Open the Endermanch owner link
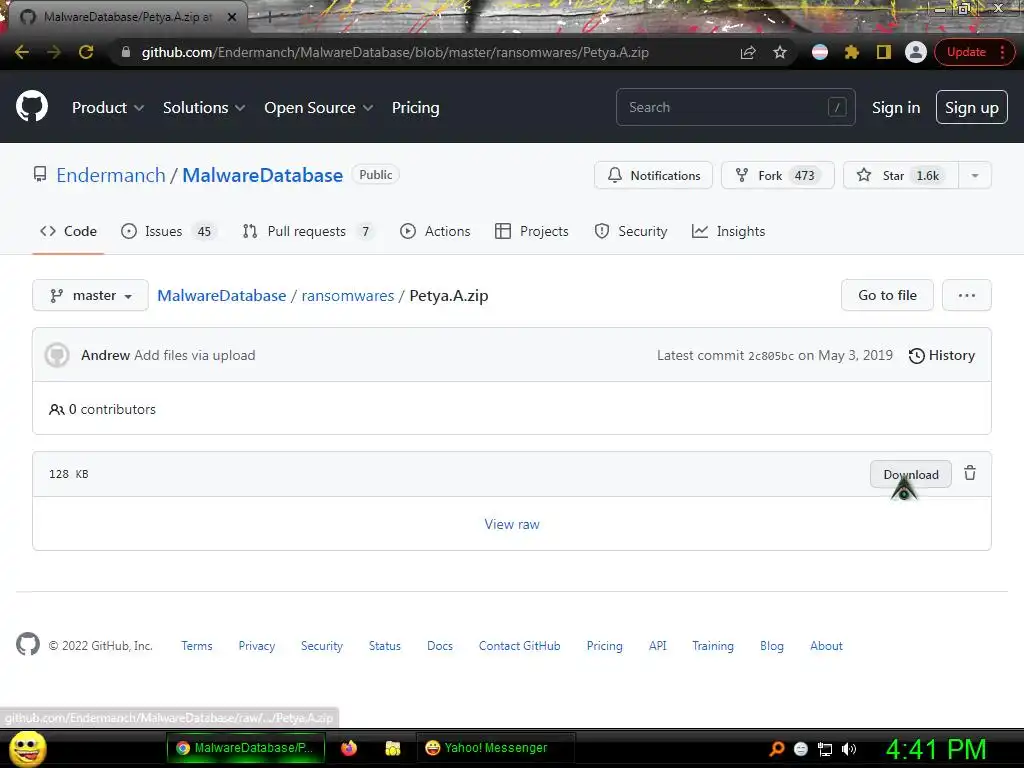This screenshot has height=768, width=1024. (111, 175)
